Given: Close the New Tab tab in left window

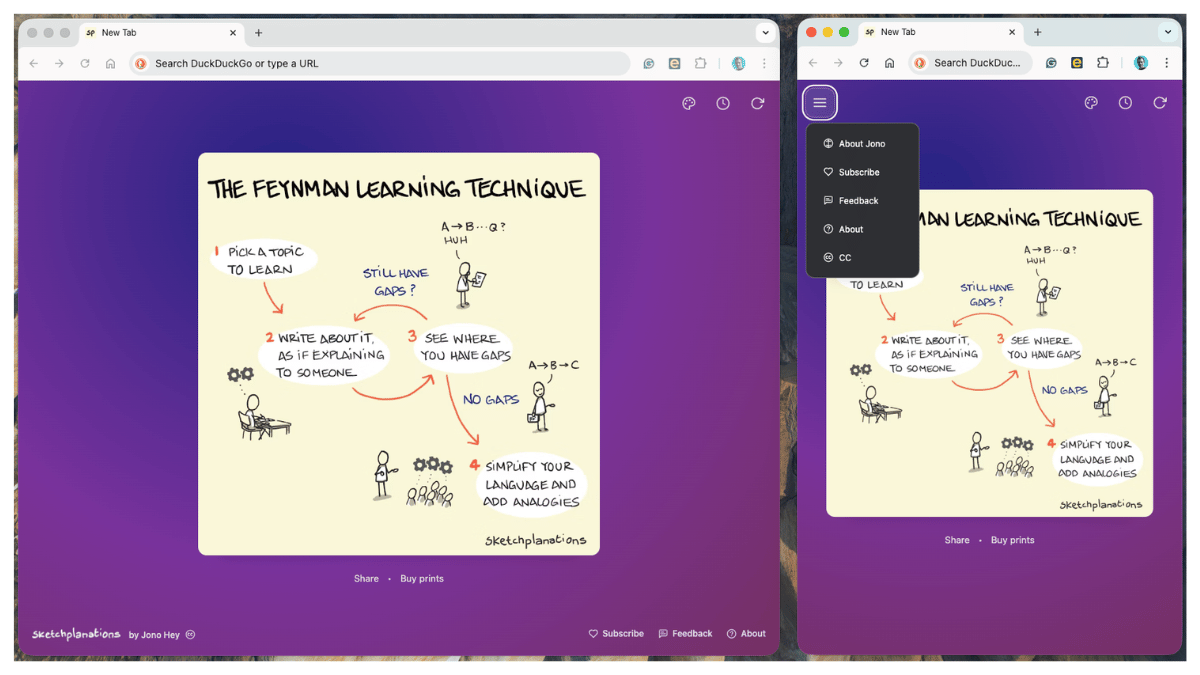Looking at the screenshot, I should (233, 33).
